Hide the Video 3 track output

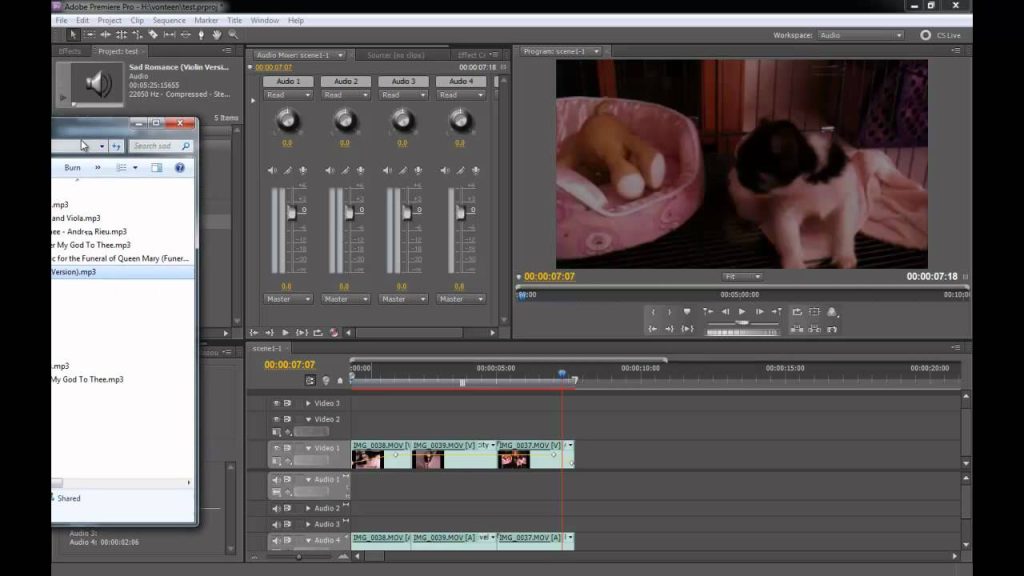coord(276,404)
